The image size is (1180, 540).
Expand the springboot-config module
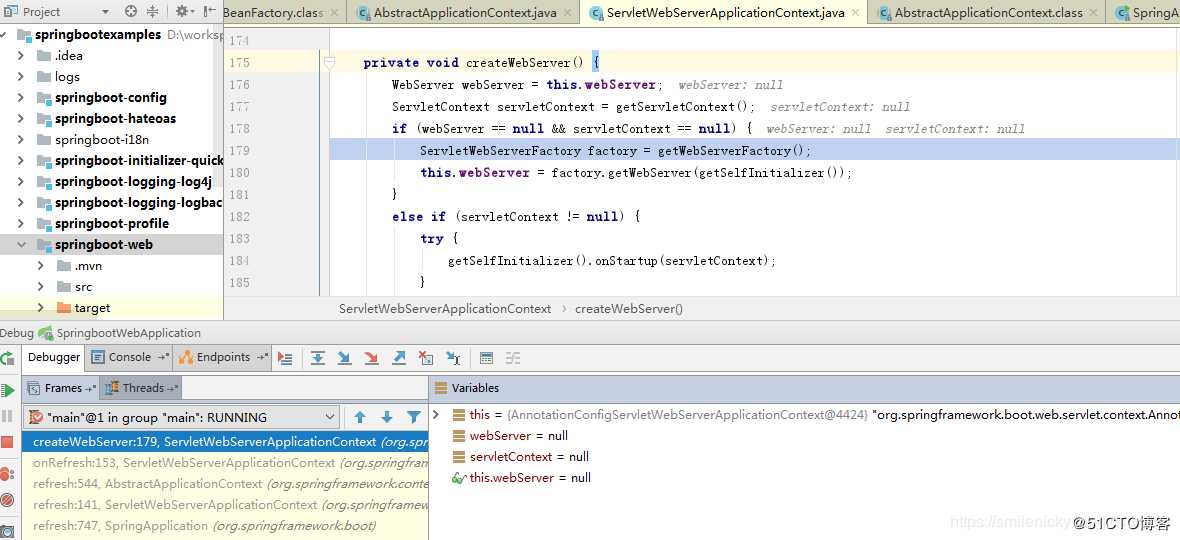point(21,98)
